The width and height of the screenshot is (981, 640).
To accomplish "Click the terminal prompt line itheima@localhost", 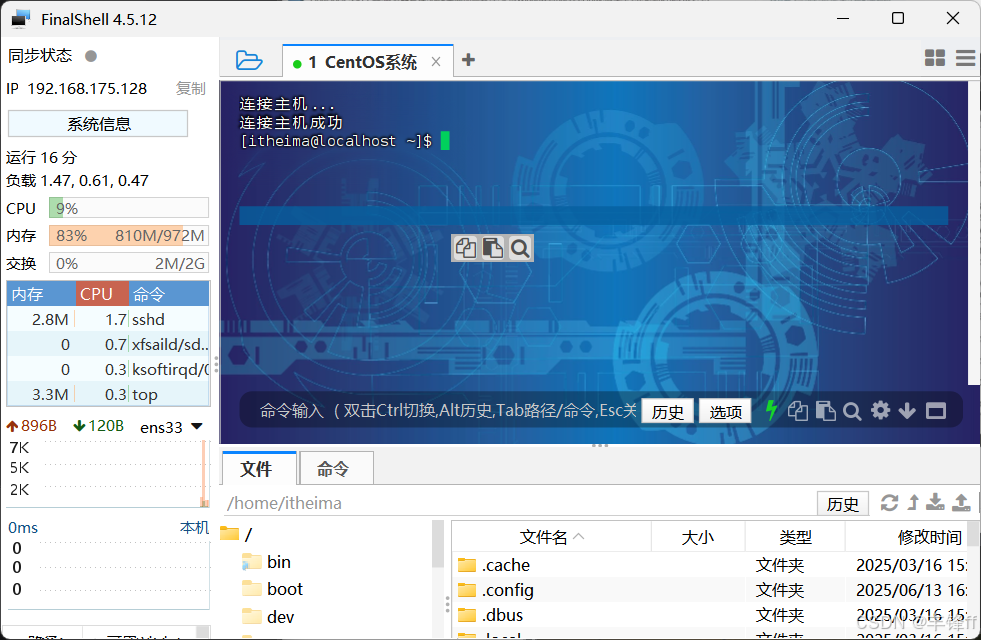I will coord(336,141).
